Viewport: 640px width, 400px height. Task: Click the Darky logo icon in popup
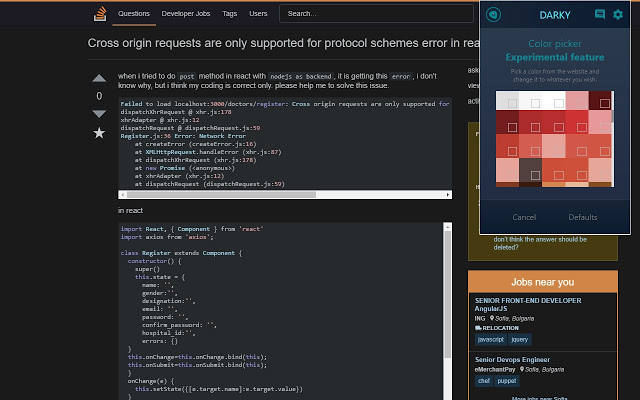coord(493,15)
